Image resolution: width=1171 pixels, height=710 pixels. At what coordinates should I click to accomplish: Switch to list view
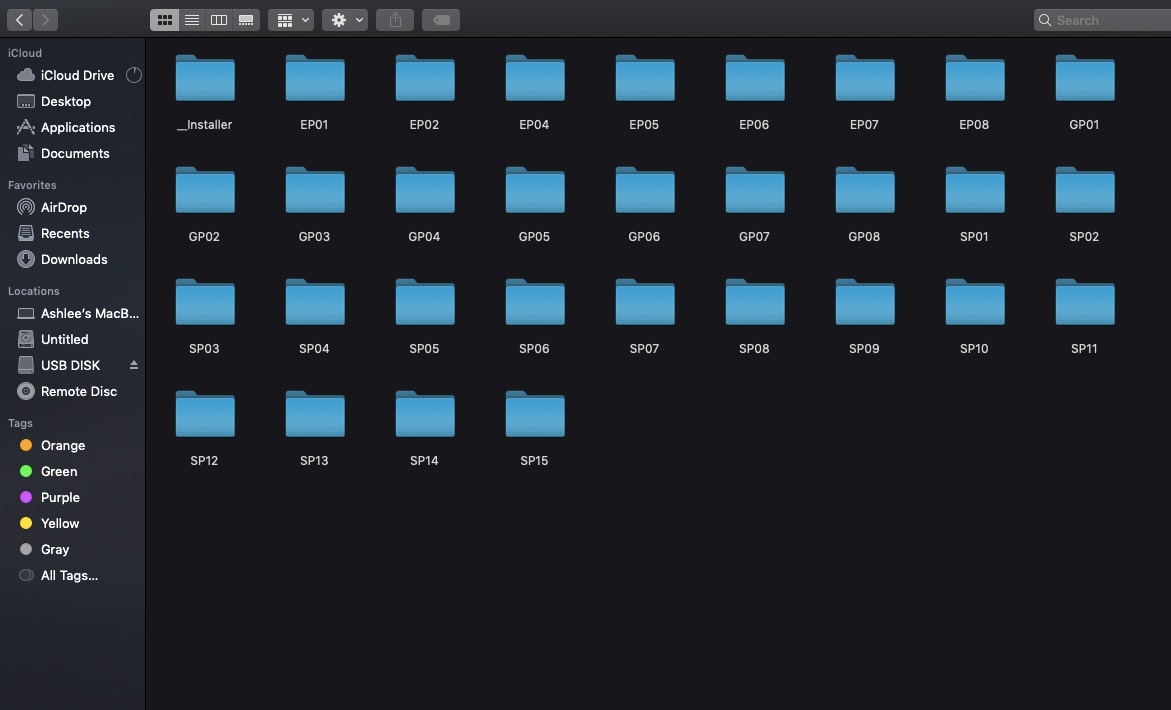pos(192,20)
